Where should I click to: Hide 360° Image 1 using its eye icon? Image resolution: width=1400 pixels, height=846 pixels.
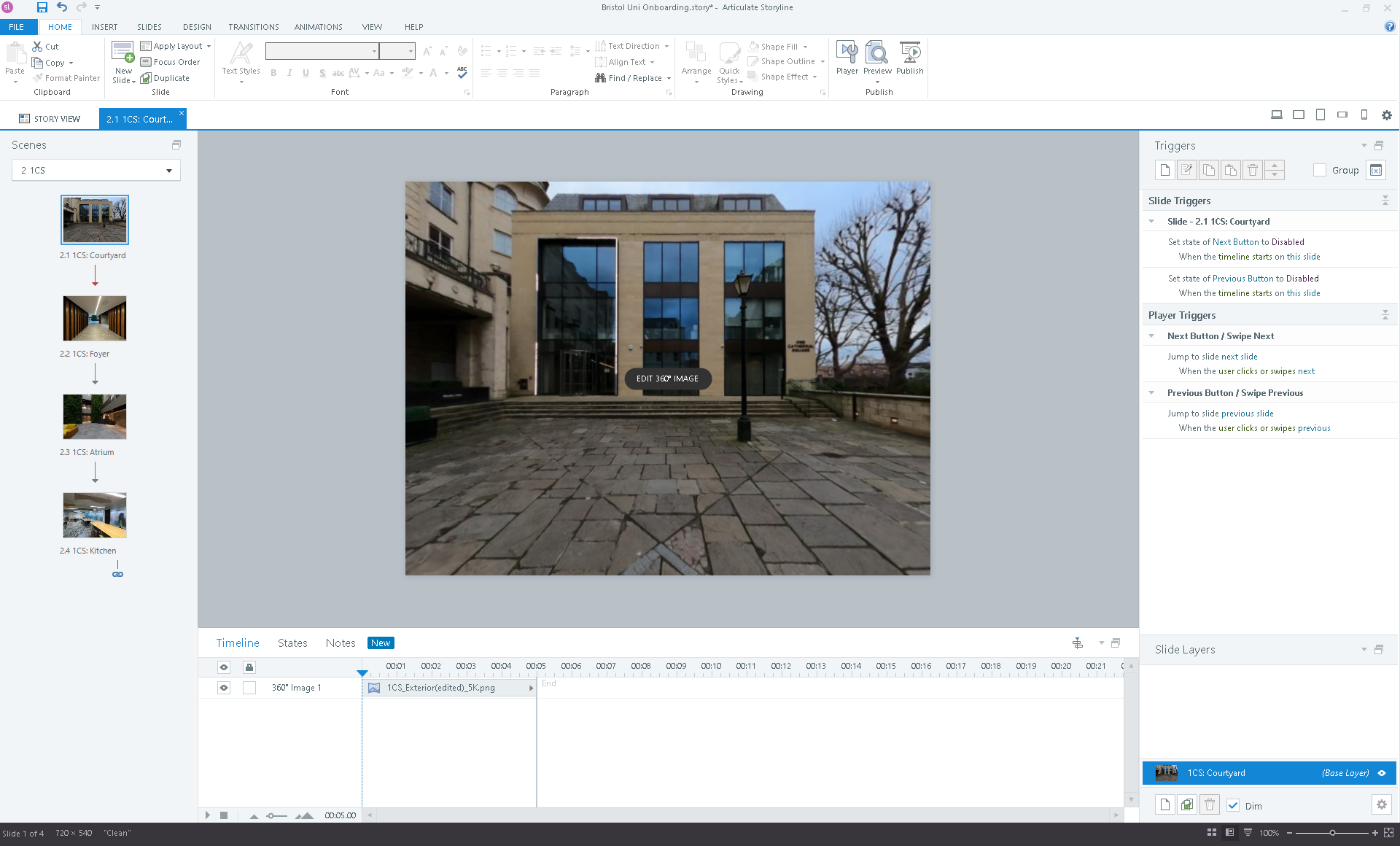224,687
